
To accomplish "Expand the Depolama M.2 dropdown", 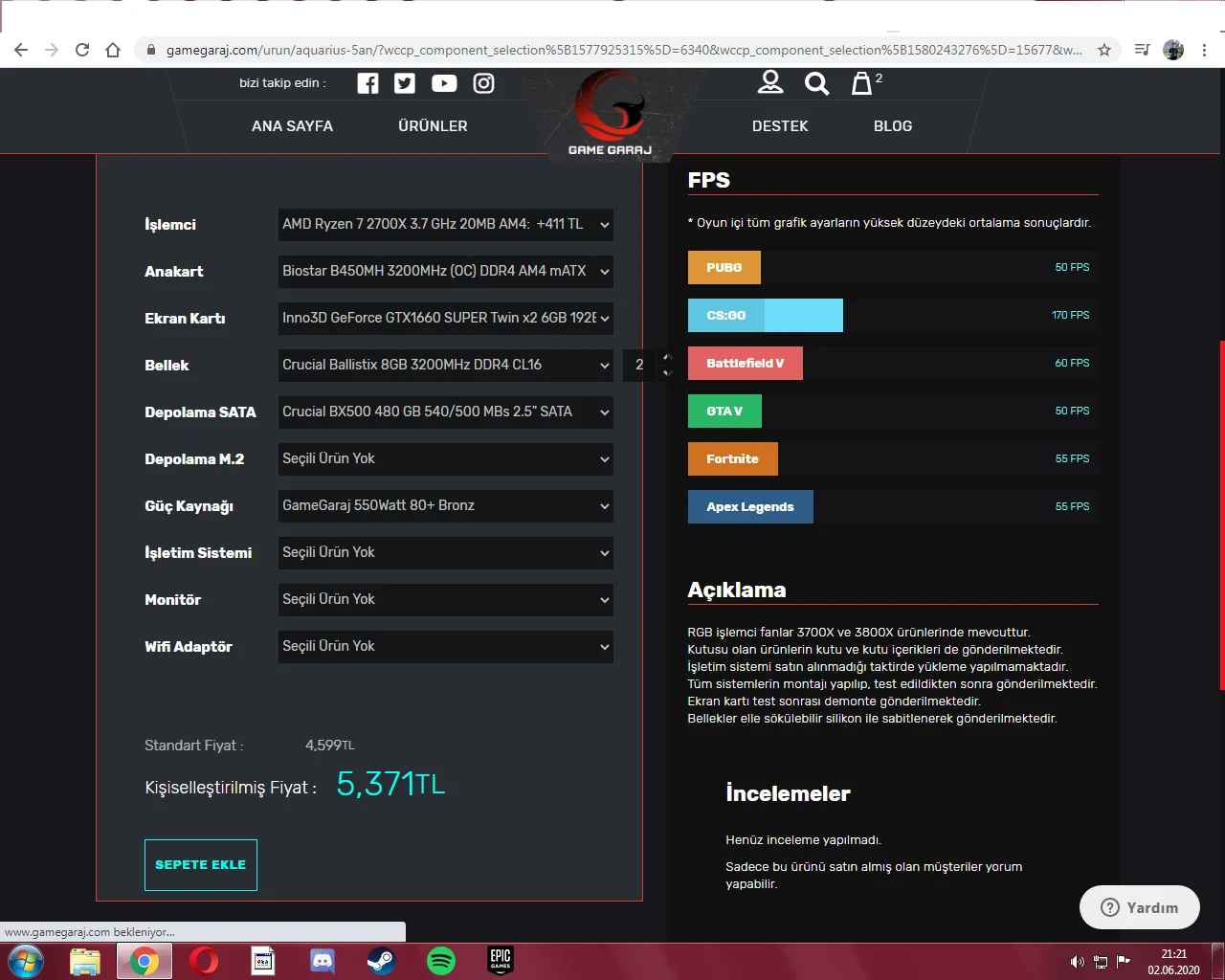I will (446, 458).
